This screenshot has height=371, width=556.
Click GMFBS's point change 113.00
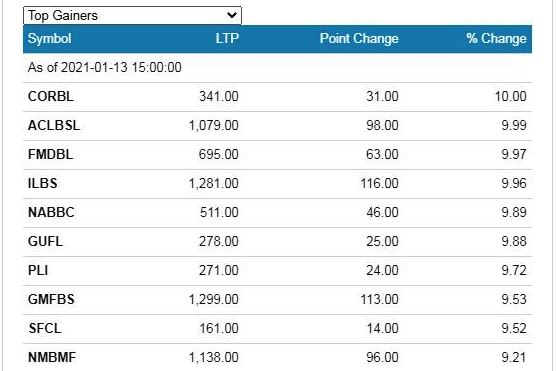pyautogui.click(x=379, y=300)
